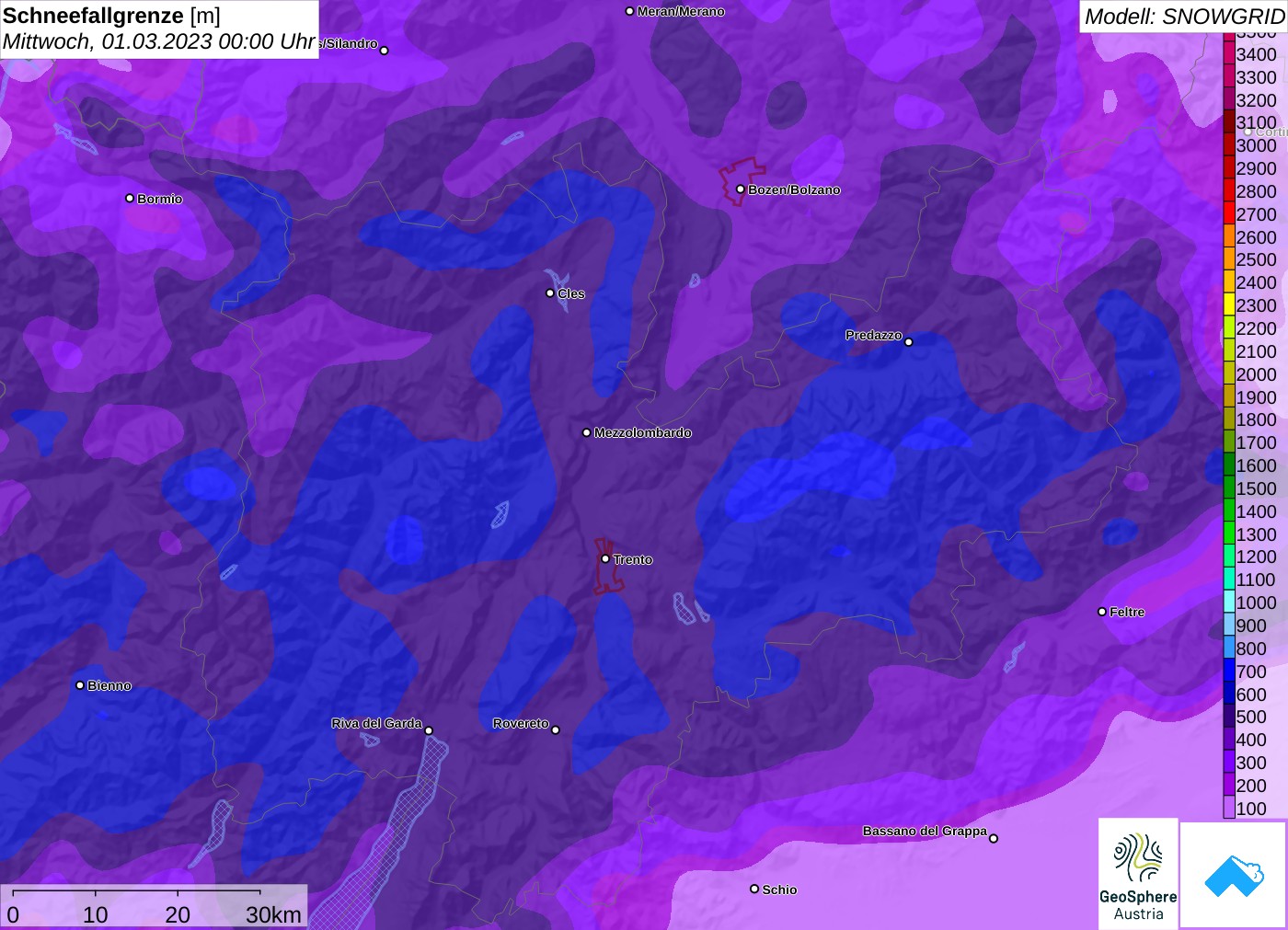Click the Riva del Garda marker dot
Viewport: 1288px width, 930px height.
point(429,730)
